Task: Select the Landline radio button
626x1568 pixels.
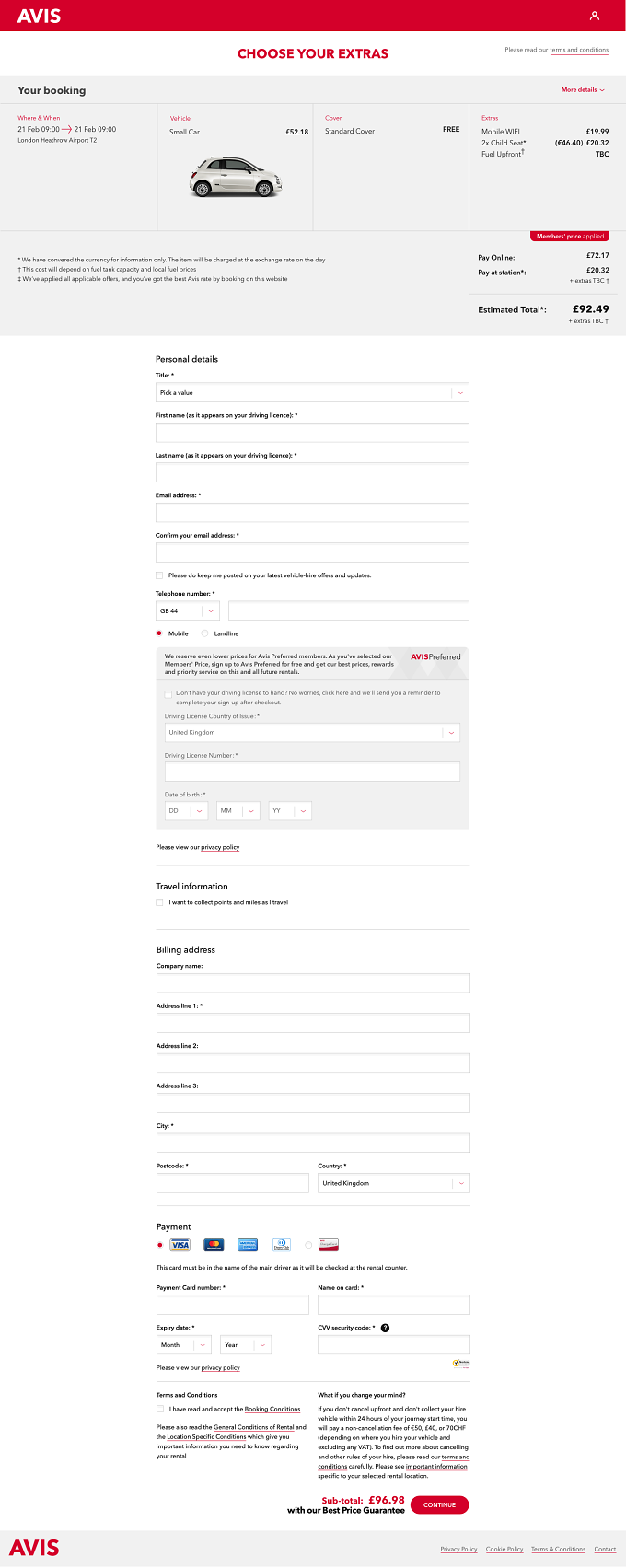Action: [204, 633]
